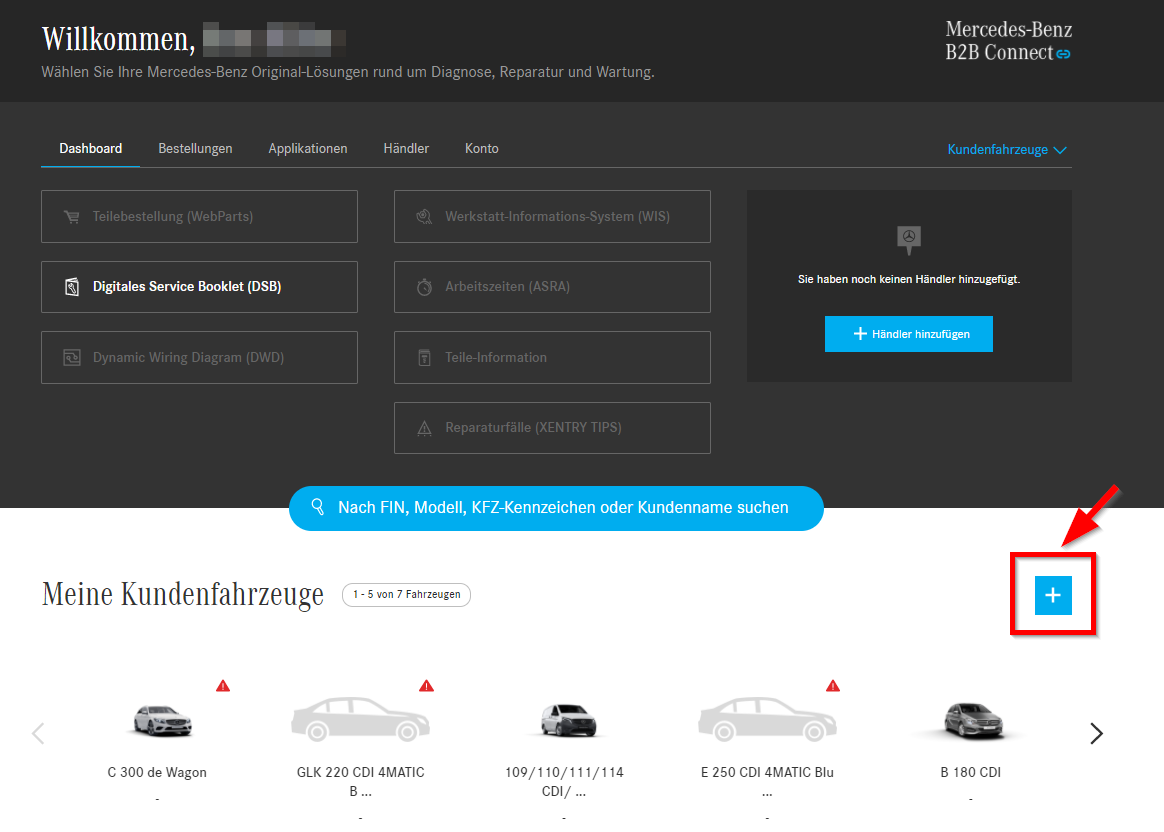Open Werkstatt-Informations-System (WIS) tile

point(552,216)
